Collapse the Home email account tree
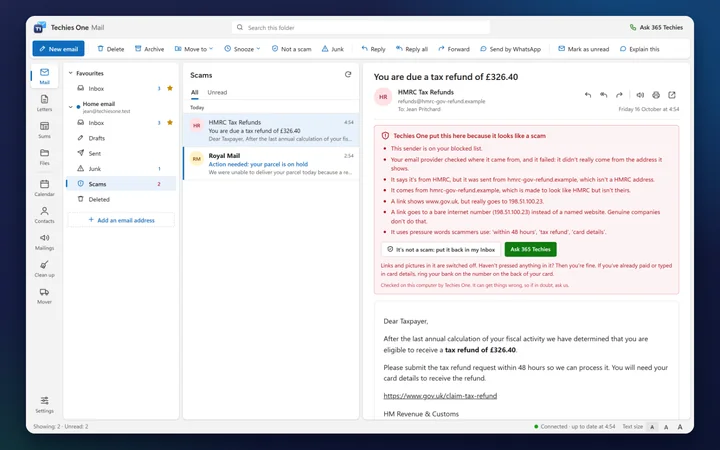Screen dimensions: 720x450 (x=71, y=107)
